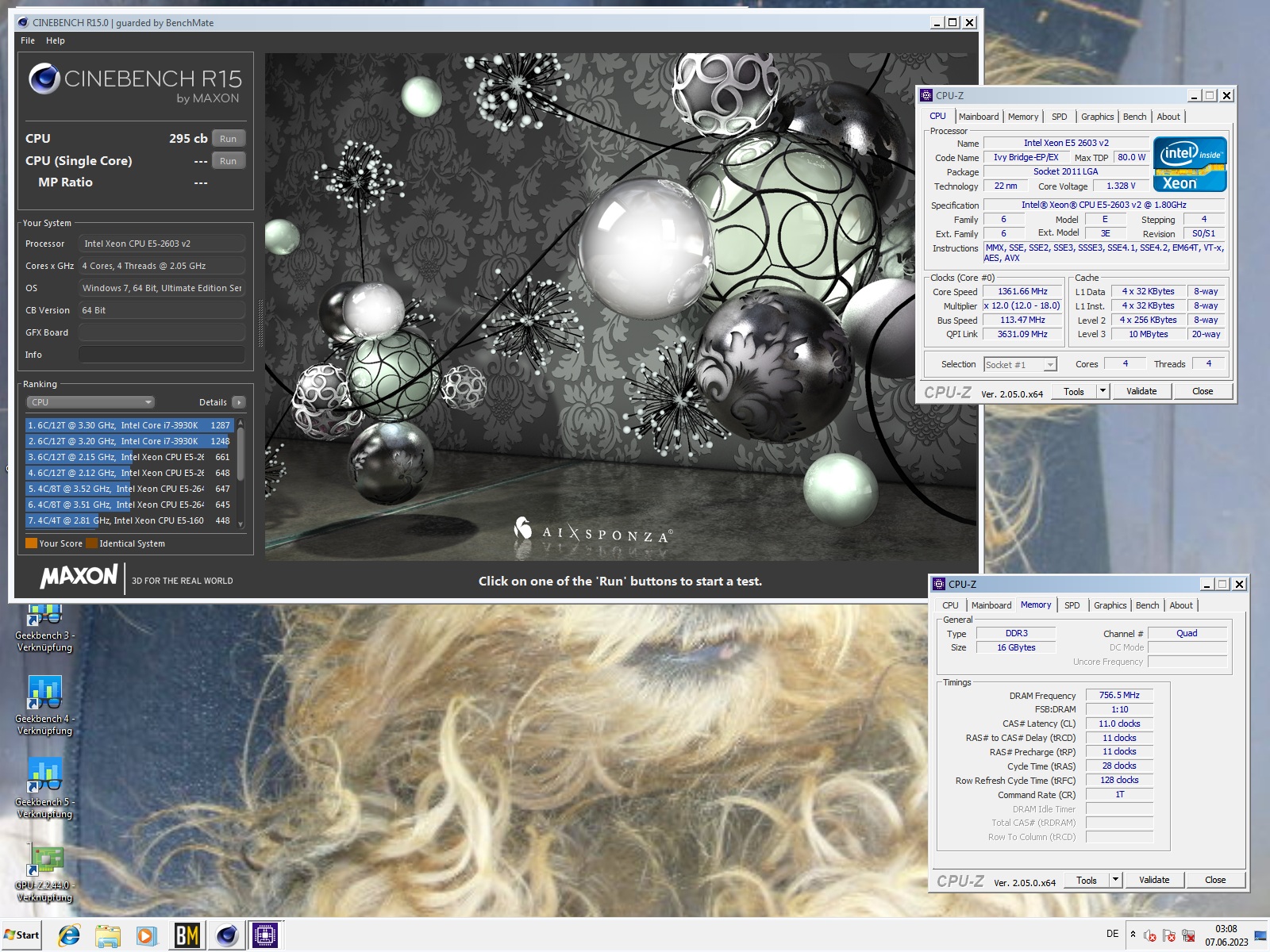Open the Help menu in Cinebench
The width and height of the screenshot is (1270, 952).
[x=56, y=40]
